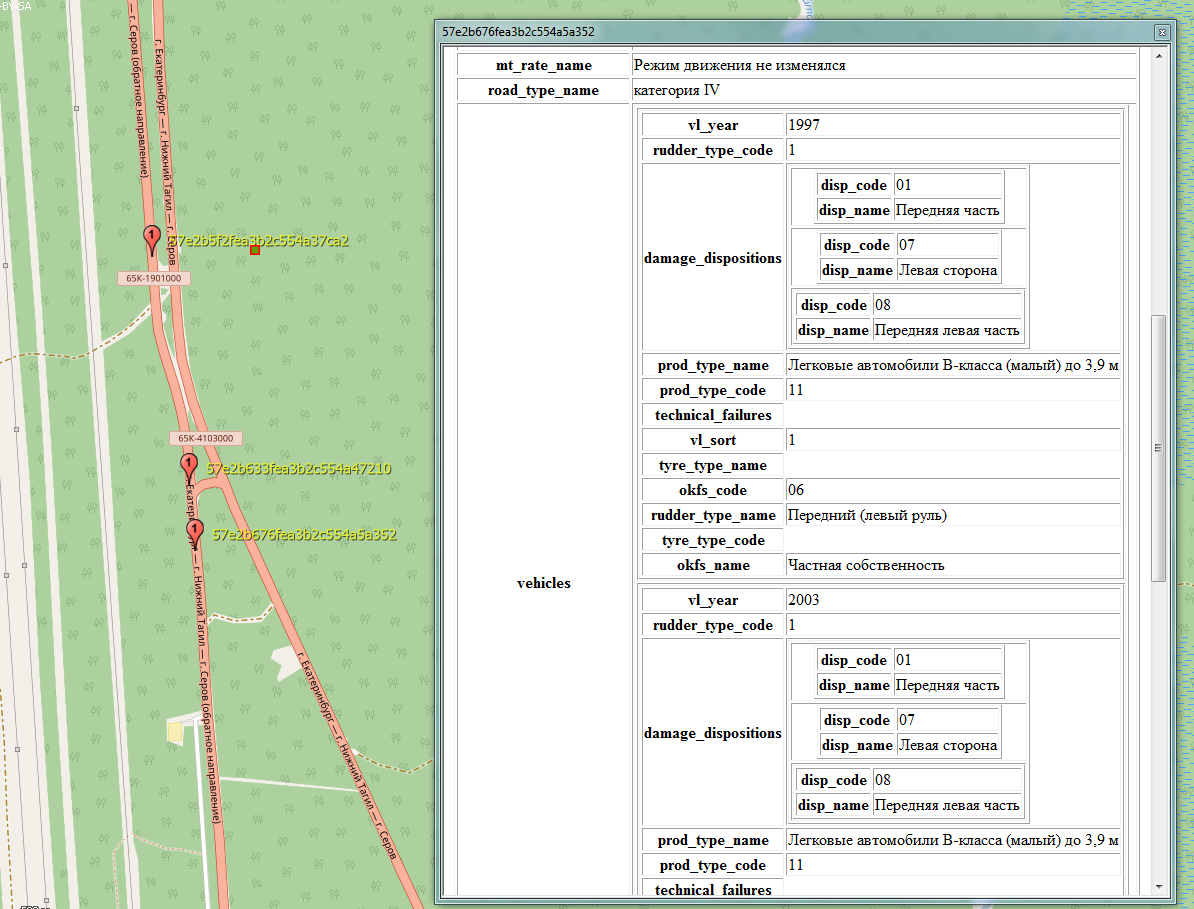Image resolution: width=1194 pixels, height=909 pixels.
Task: Select the pin marker beside 57e2b633fea3b2c554a47210
Action: click(x=188, y=466)
